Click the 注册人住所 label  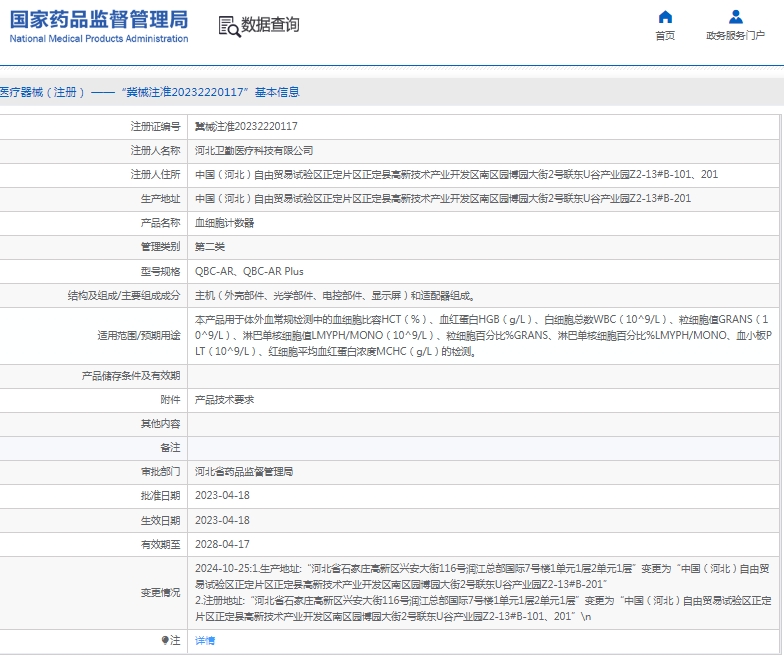click(156, 174)
